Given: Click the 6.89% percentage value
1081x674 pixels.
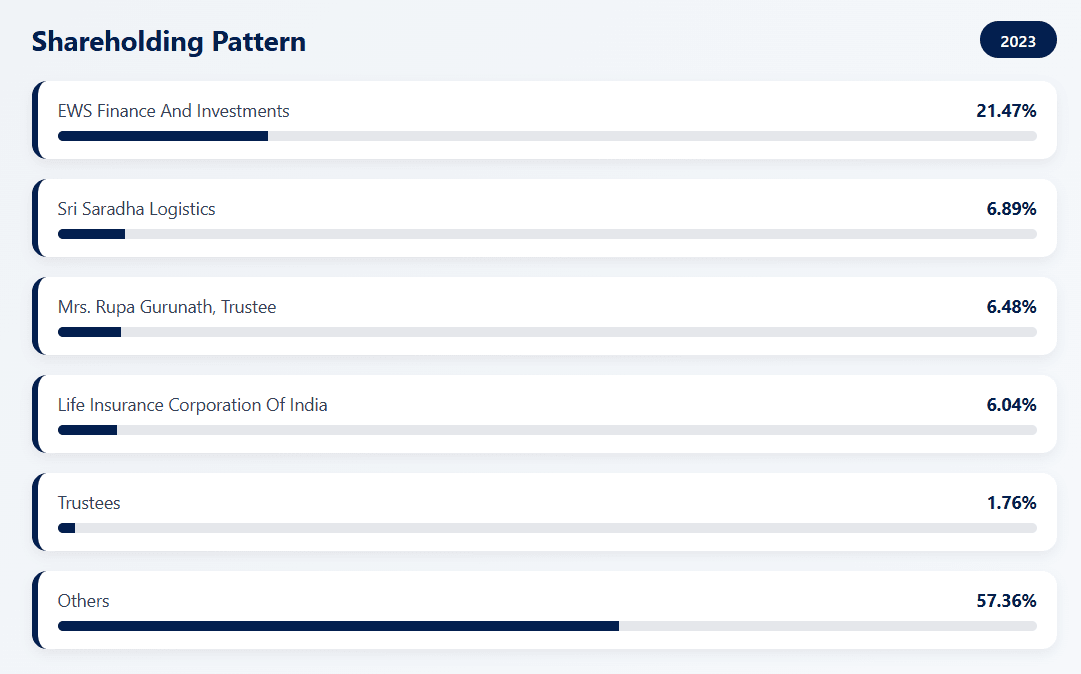Looking at the screenshot, I should (1011, 209).
